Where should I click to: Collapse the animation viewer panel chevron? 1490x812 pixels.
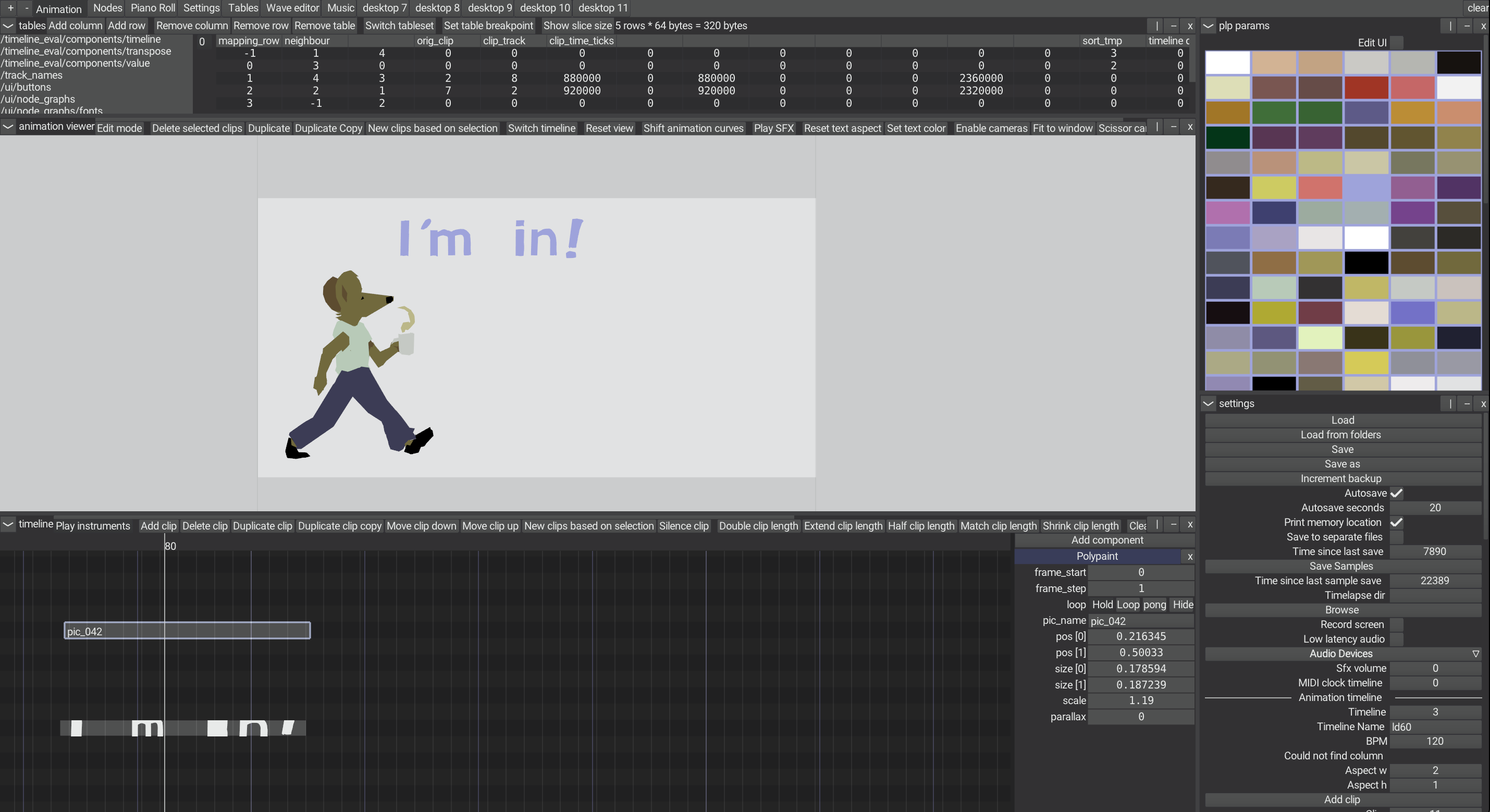tap(8, 127)
